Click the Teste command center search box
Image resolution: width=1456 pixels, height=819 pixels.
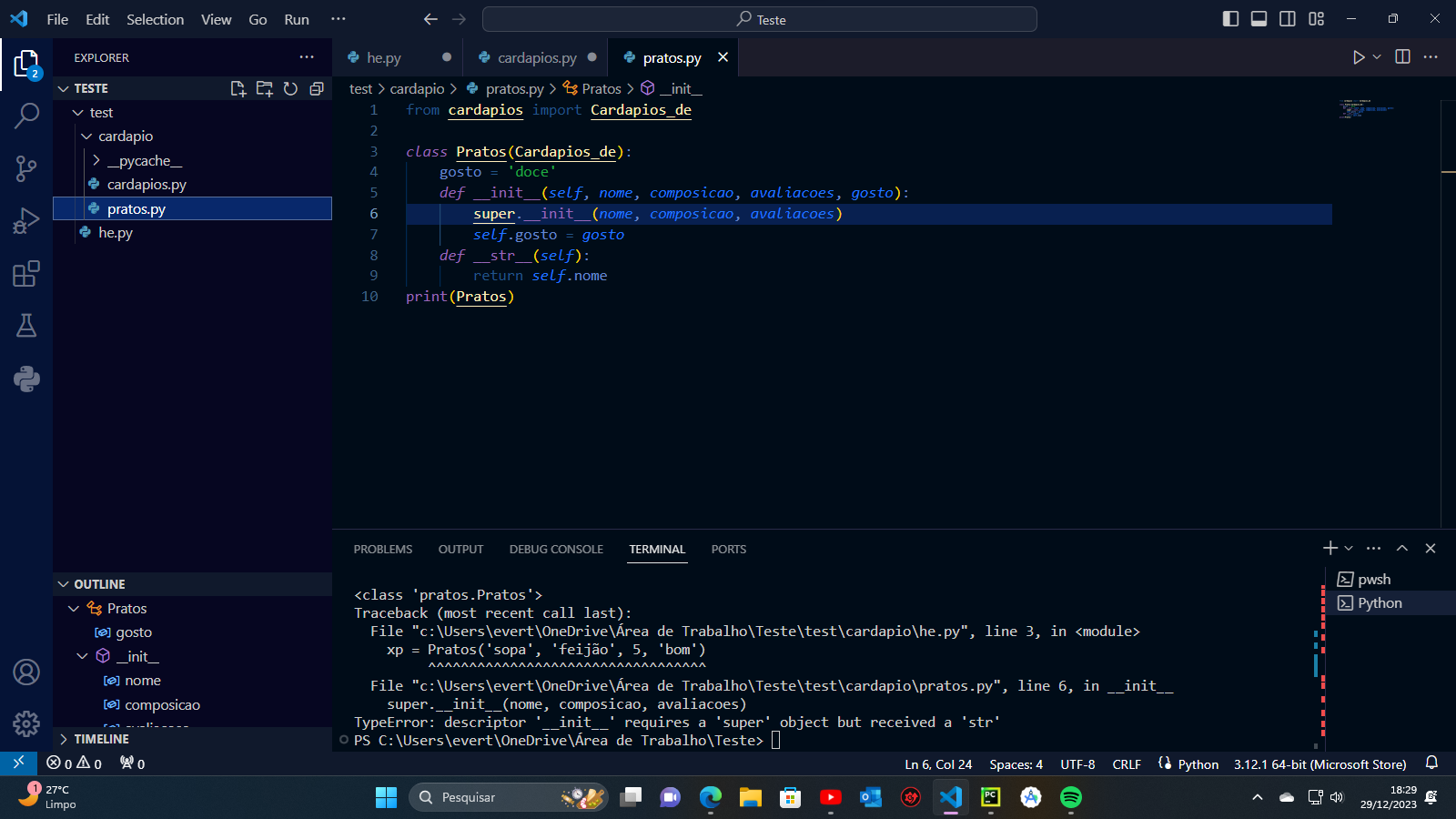pos(760,19)
